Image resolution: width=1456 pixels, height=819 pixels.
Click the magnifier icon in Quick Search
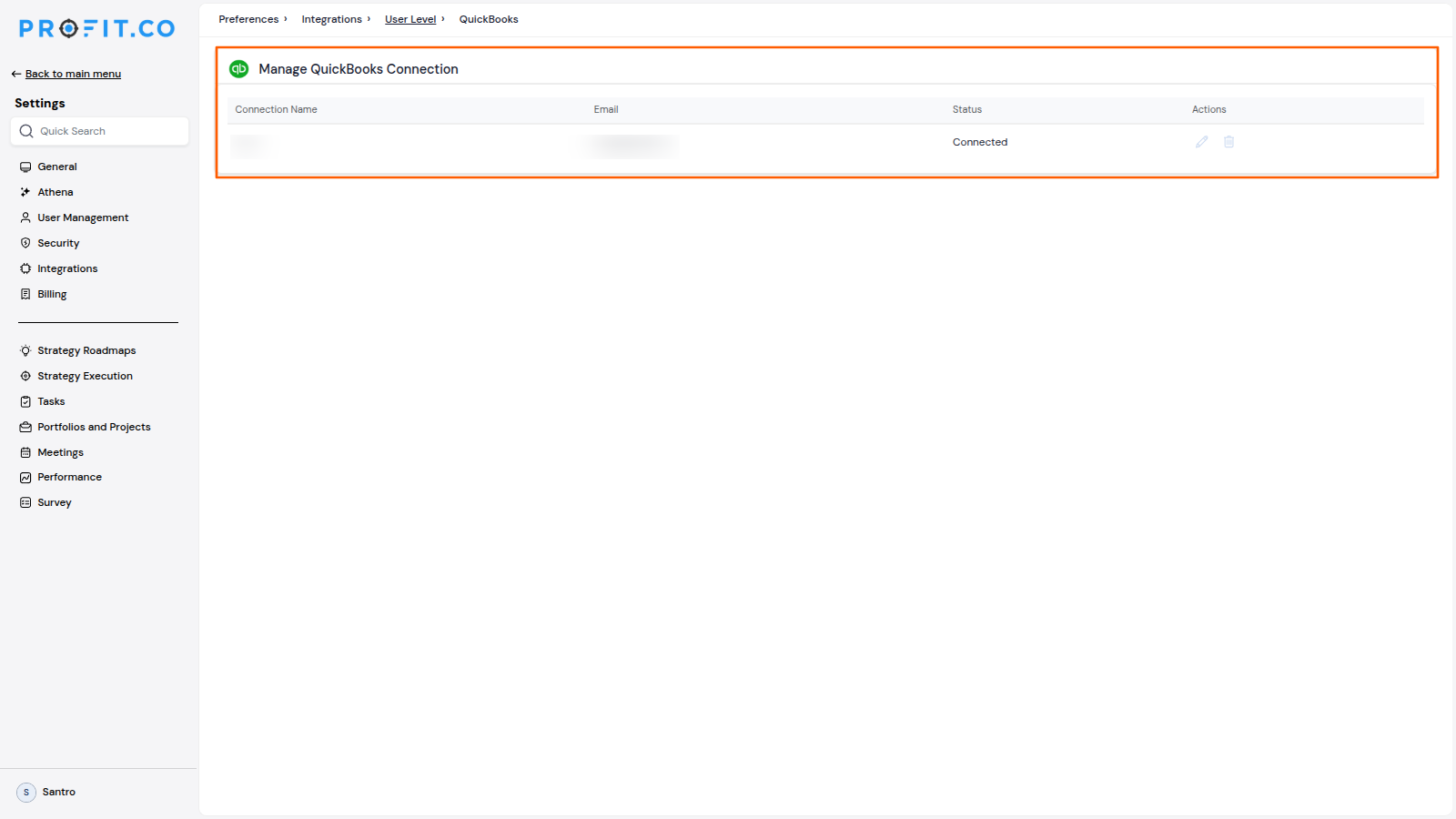[26, 131]
